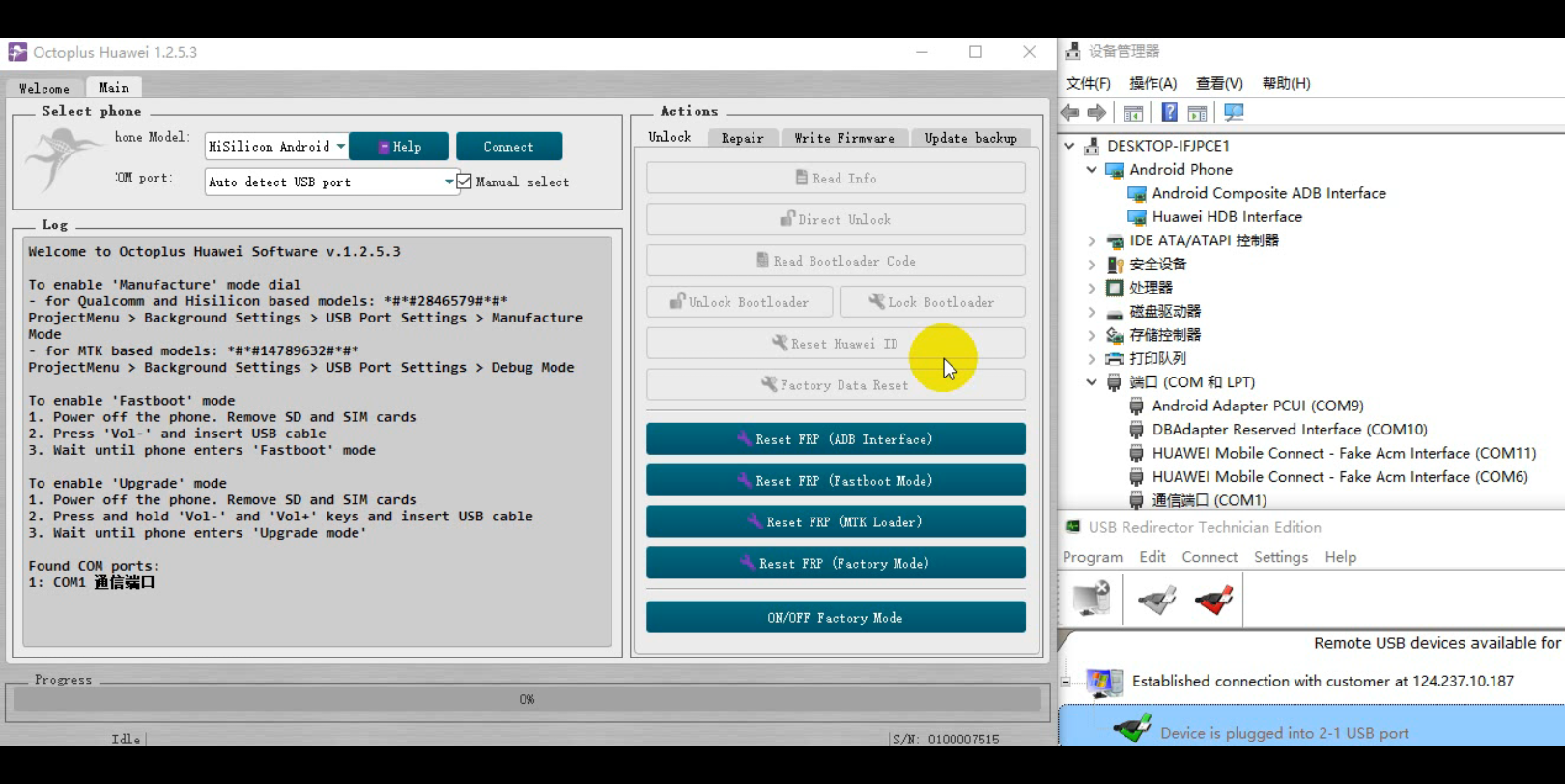Click the Unlock Bootloader button
This screenshot has width=1565, height=784.
click(740, 302)
